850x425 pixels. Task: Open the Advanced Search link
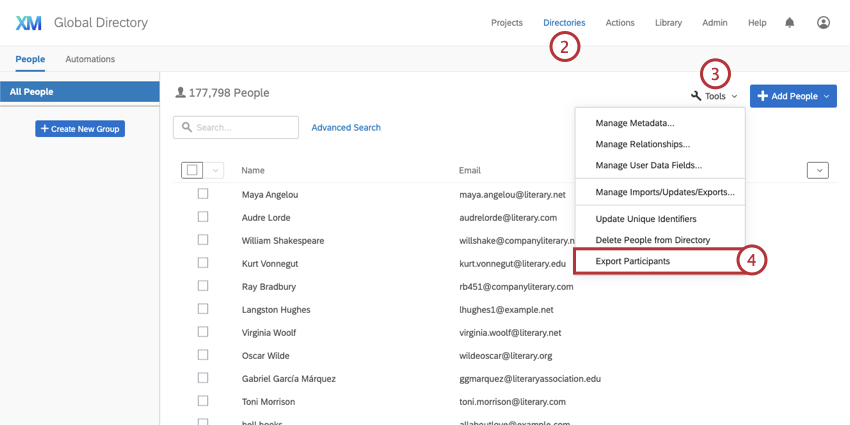346,128
